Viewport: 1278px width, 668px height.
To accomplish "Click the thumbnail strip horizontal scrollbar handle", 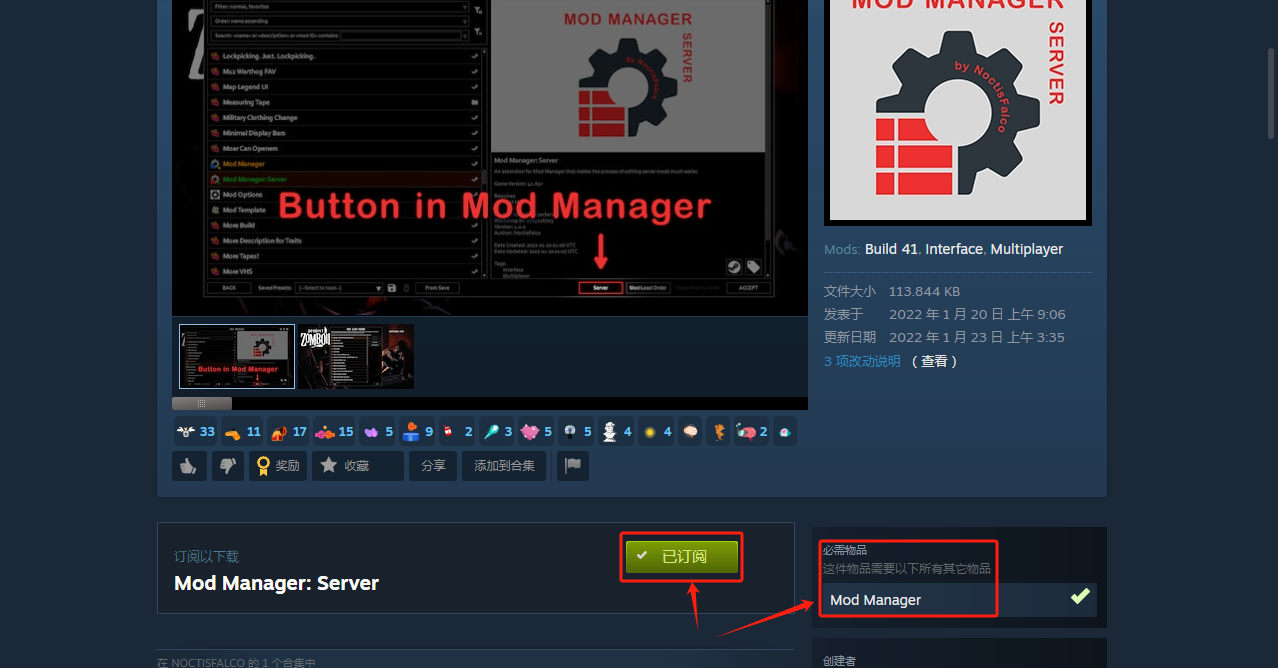I will 202,404.
